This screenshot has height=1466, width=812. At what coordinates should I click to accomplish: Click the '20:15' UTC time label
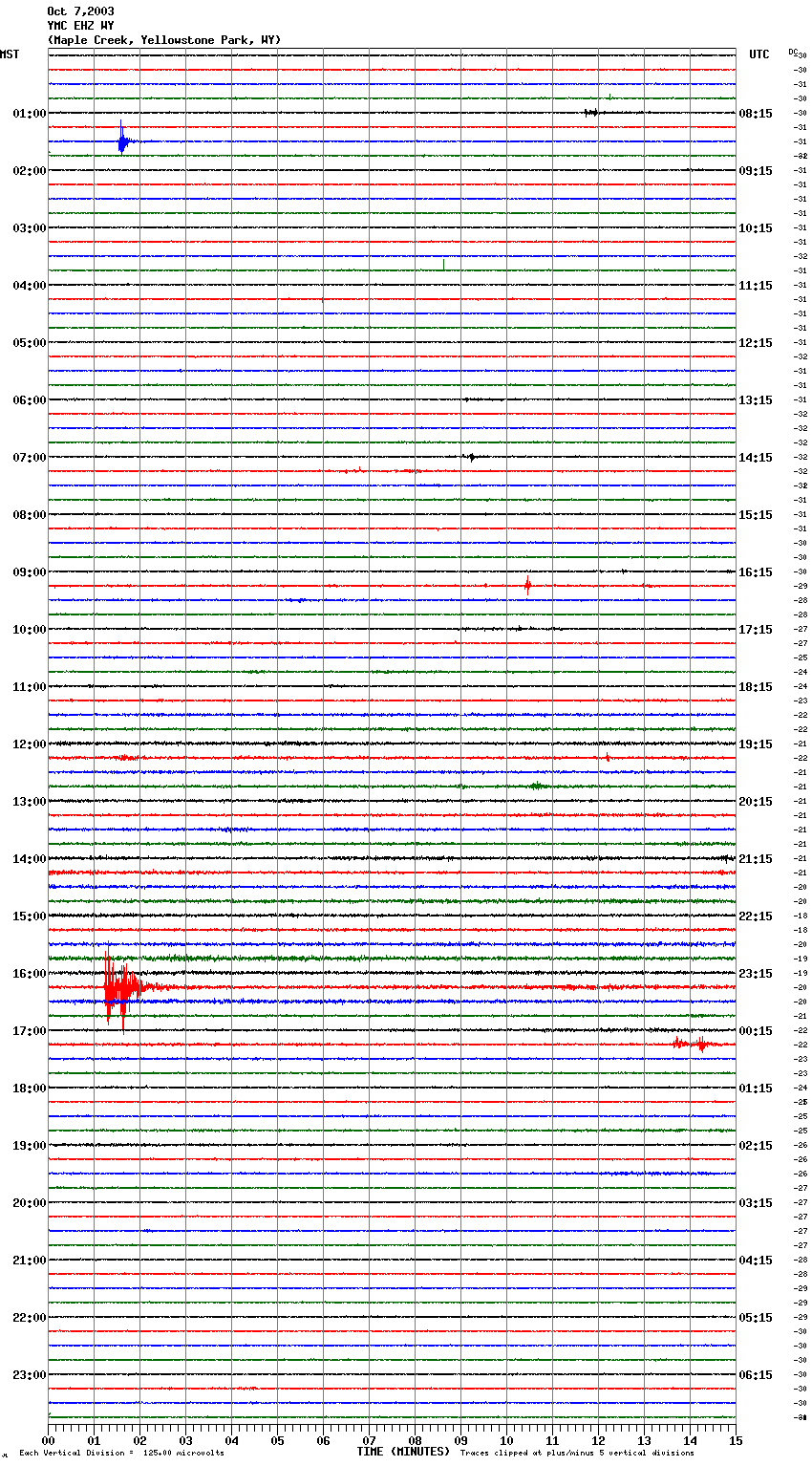[756, 802]
